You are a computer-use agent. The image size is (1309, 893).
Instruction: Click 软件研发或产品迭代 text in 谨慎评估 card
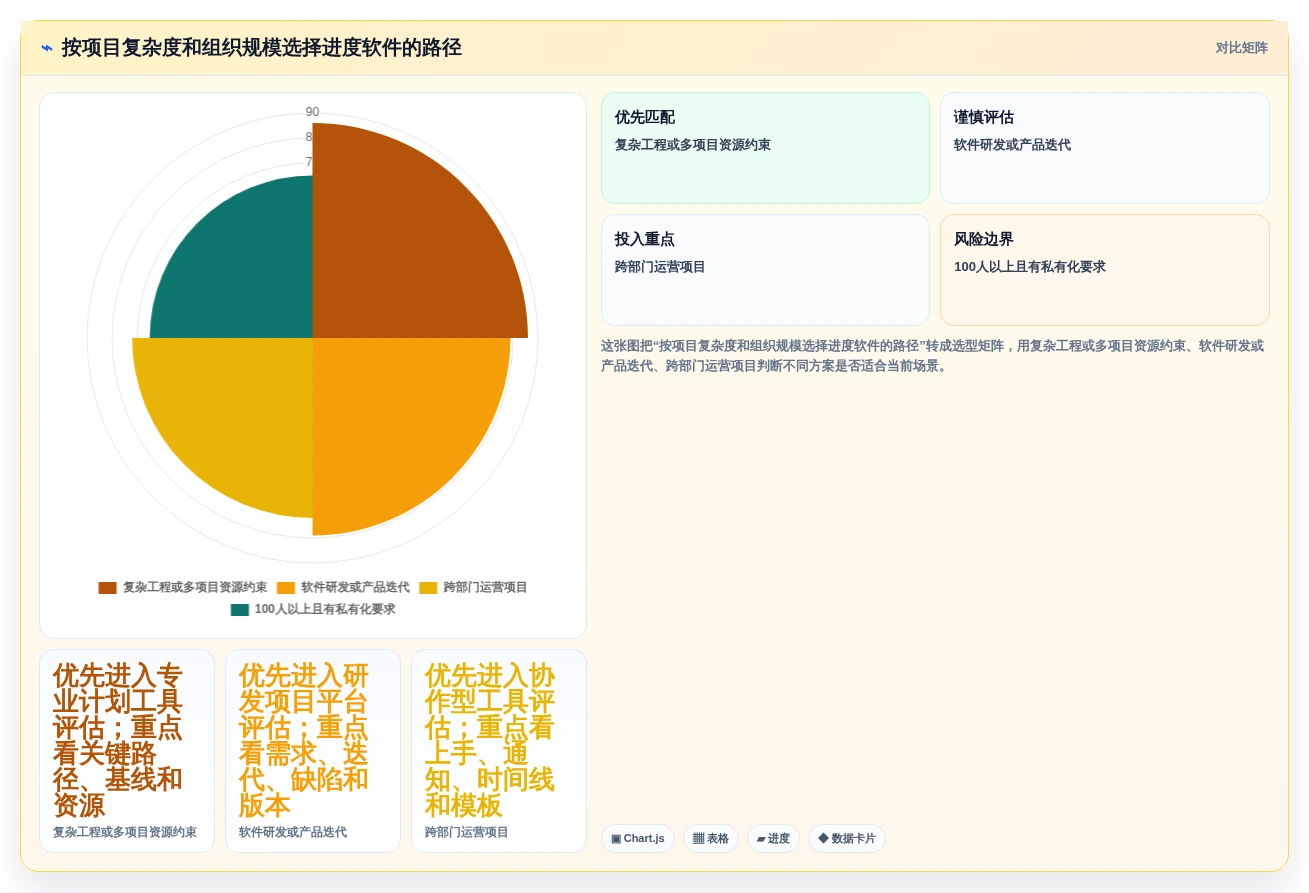(x=1012, y=145)
